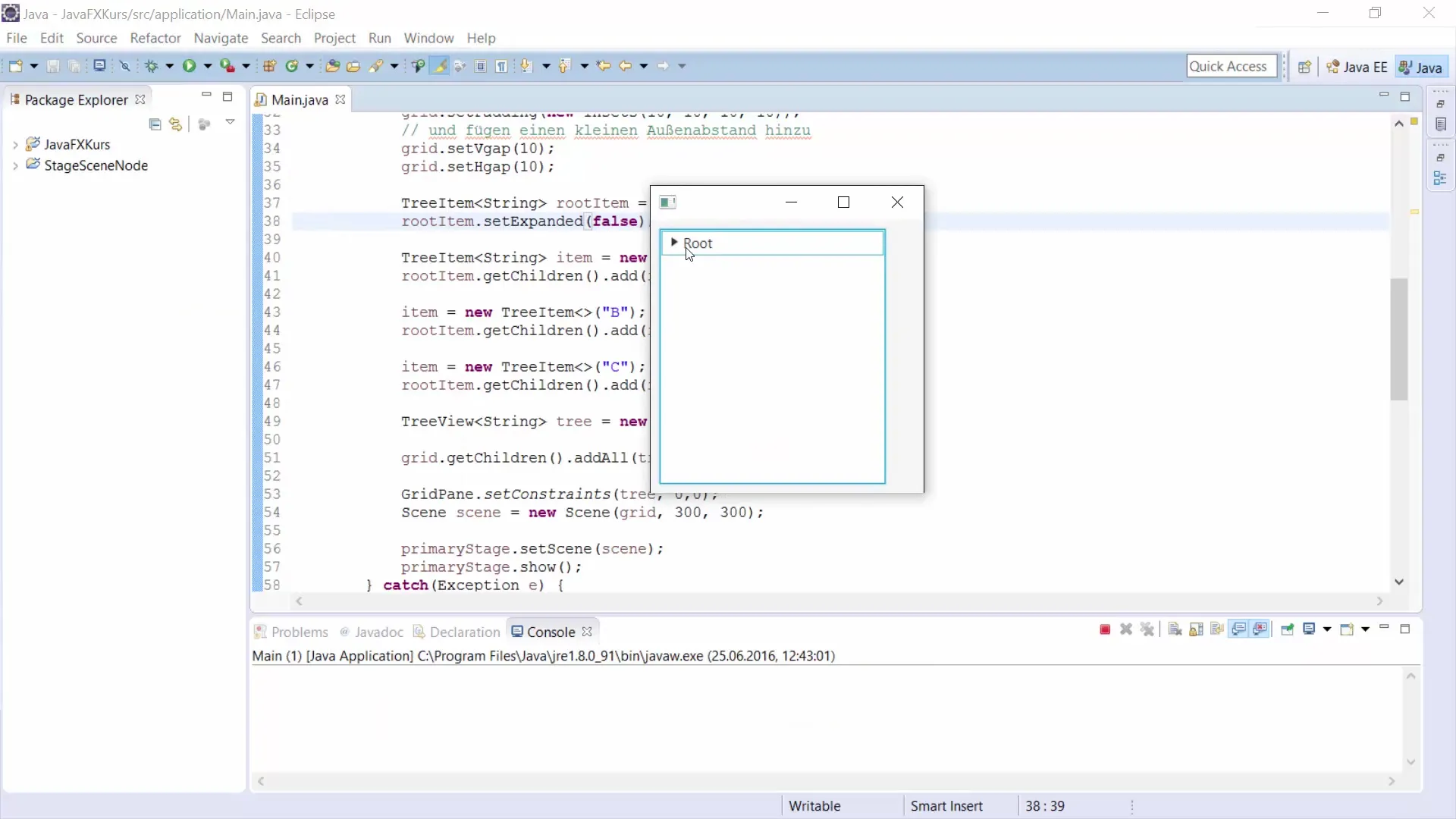Expand the JavaFXKurs project node
Screen dimensions: 1456x819
point(15,145)
